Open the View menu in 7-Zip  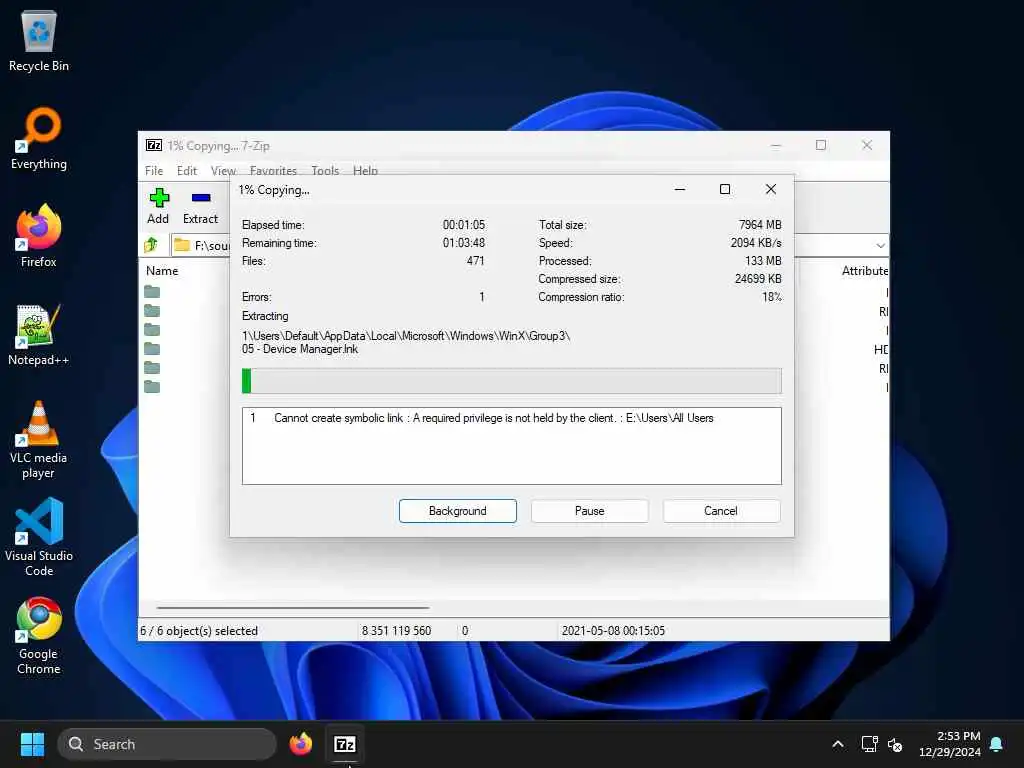tap(223, 170)
